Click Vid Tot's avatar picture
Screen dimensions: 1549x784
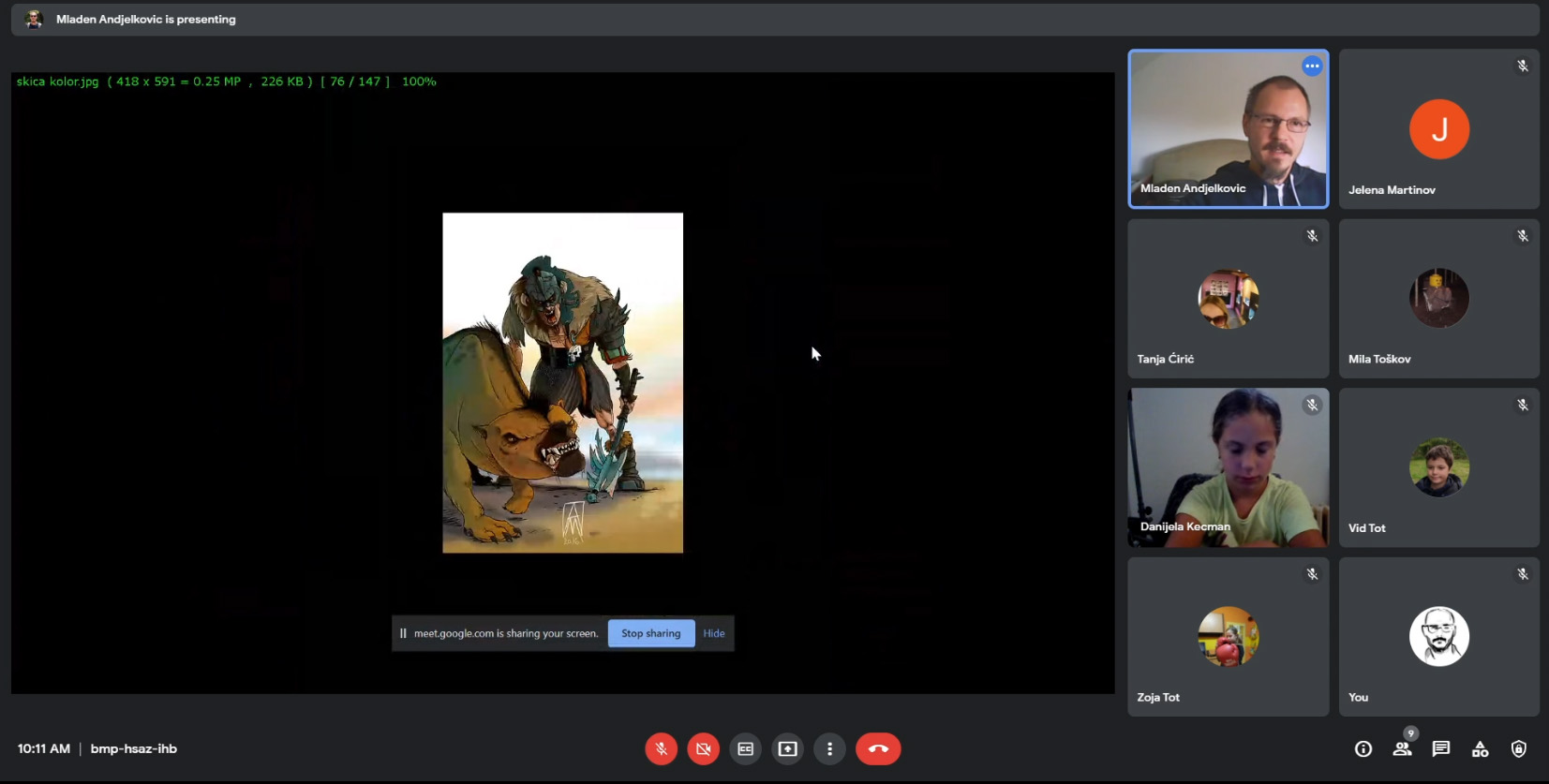[1439, 467]
